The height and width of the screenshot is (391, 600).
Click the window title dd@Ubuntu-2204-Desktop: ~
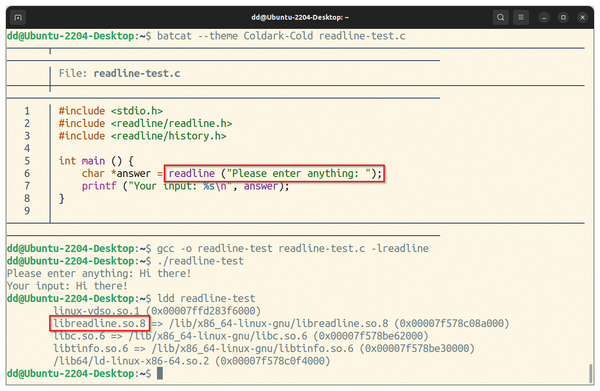(300, 18)
